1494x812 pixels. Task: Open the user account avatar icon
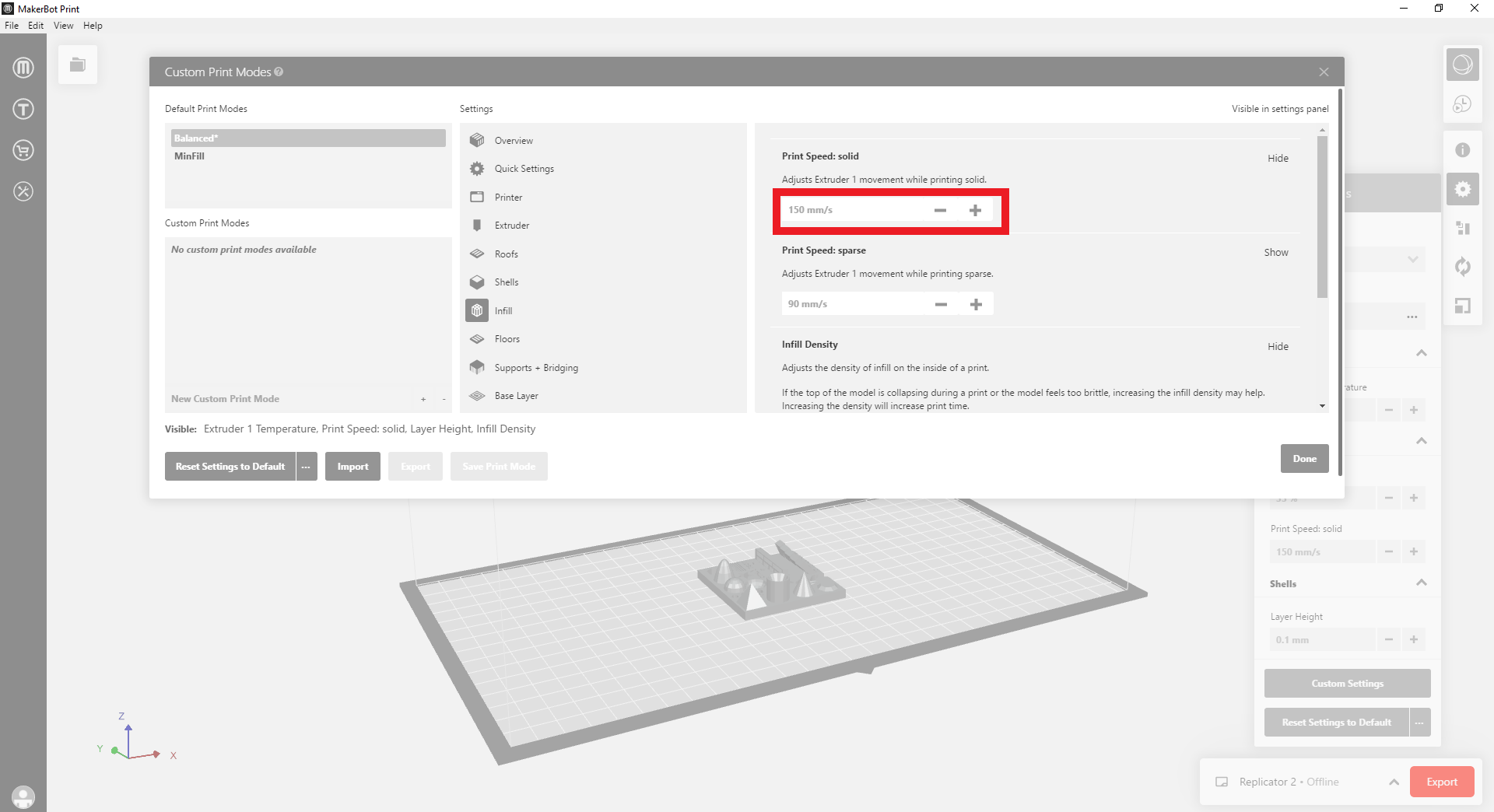click(23, 797)
